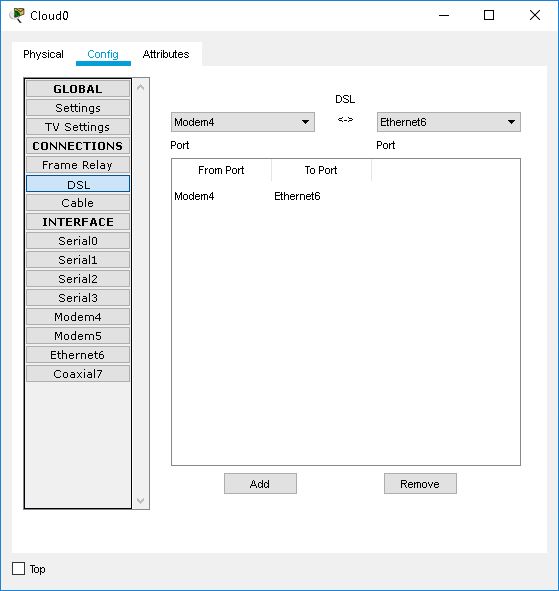
Task: Select the Modem4 to Ethernet6 table row
Action: tap(346, 196)
